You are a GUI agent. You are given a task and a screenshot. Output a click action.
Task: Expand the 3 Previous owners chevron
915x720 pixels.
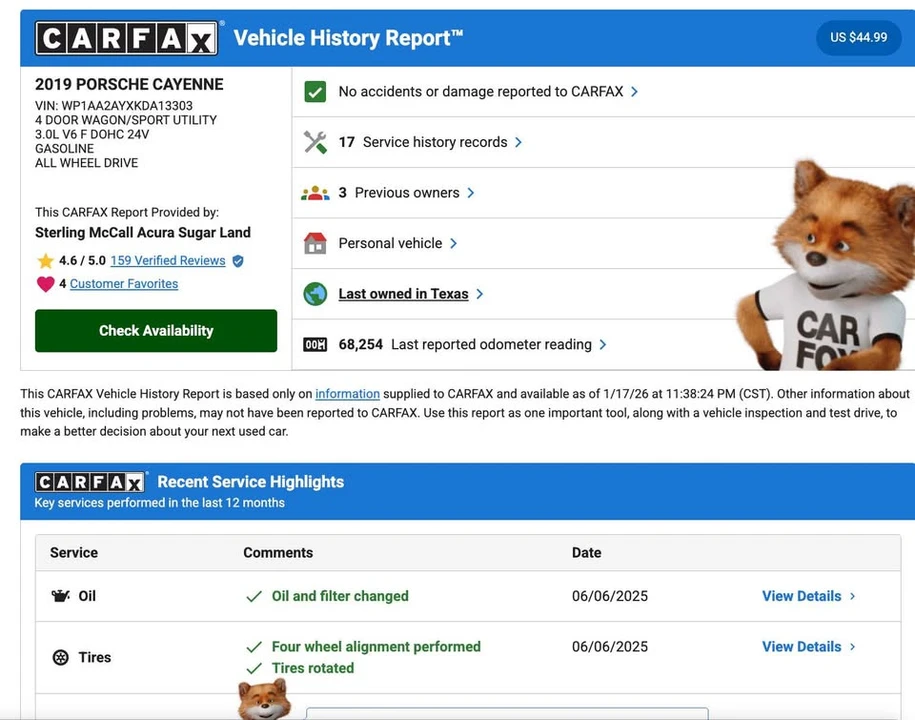click(x=471, y=193)
